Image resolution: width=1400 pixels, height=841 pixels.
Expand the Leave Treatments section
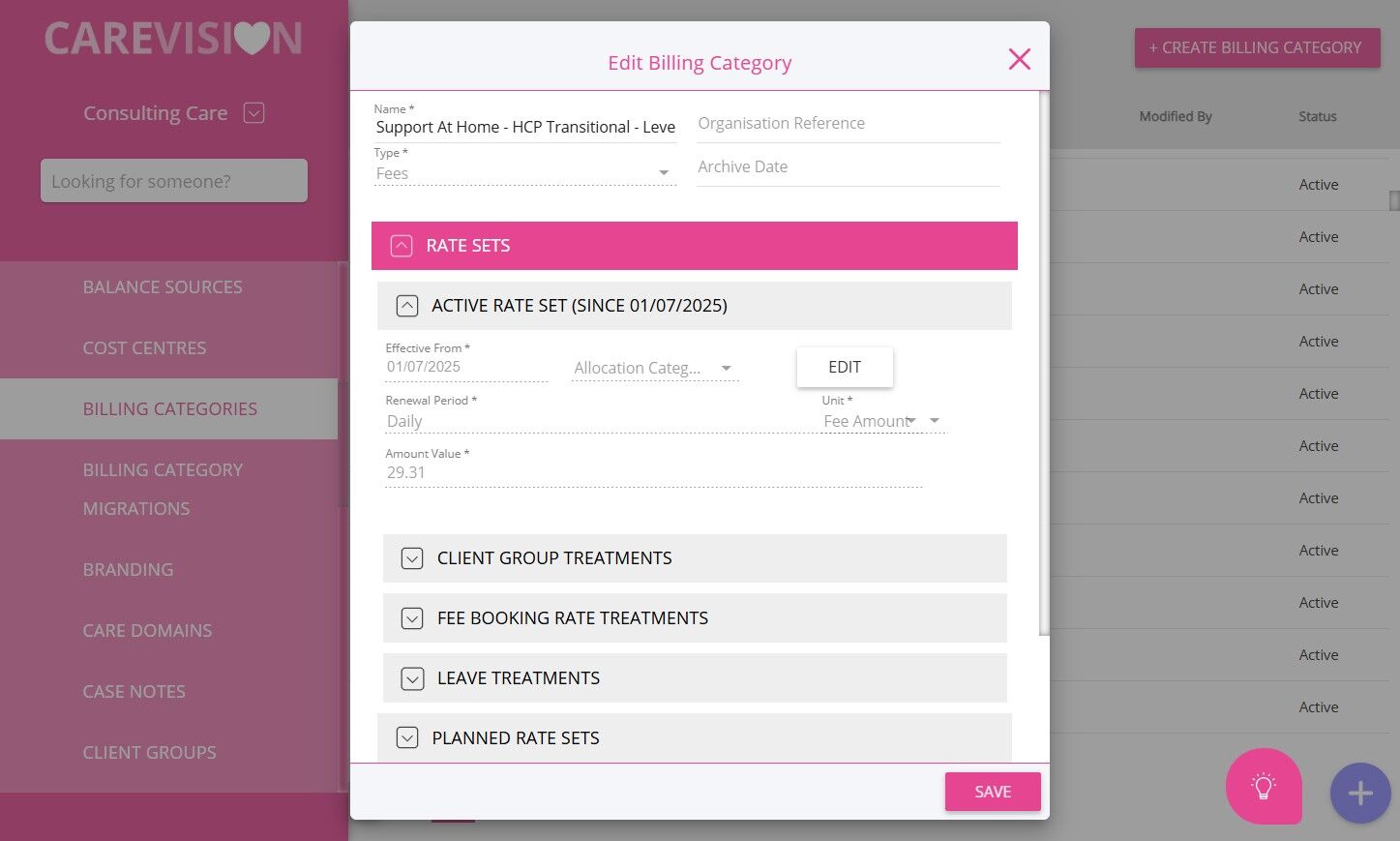coord(412,678)
